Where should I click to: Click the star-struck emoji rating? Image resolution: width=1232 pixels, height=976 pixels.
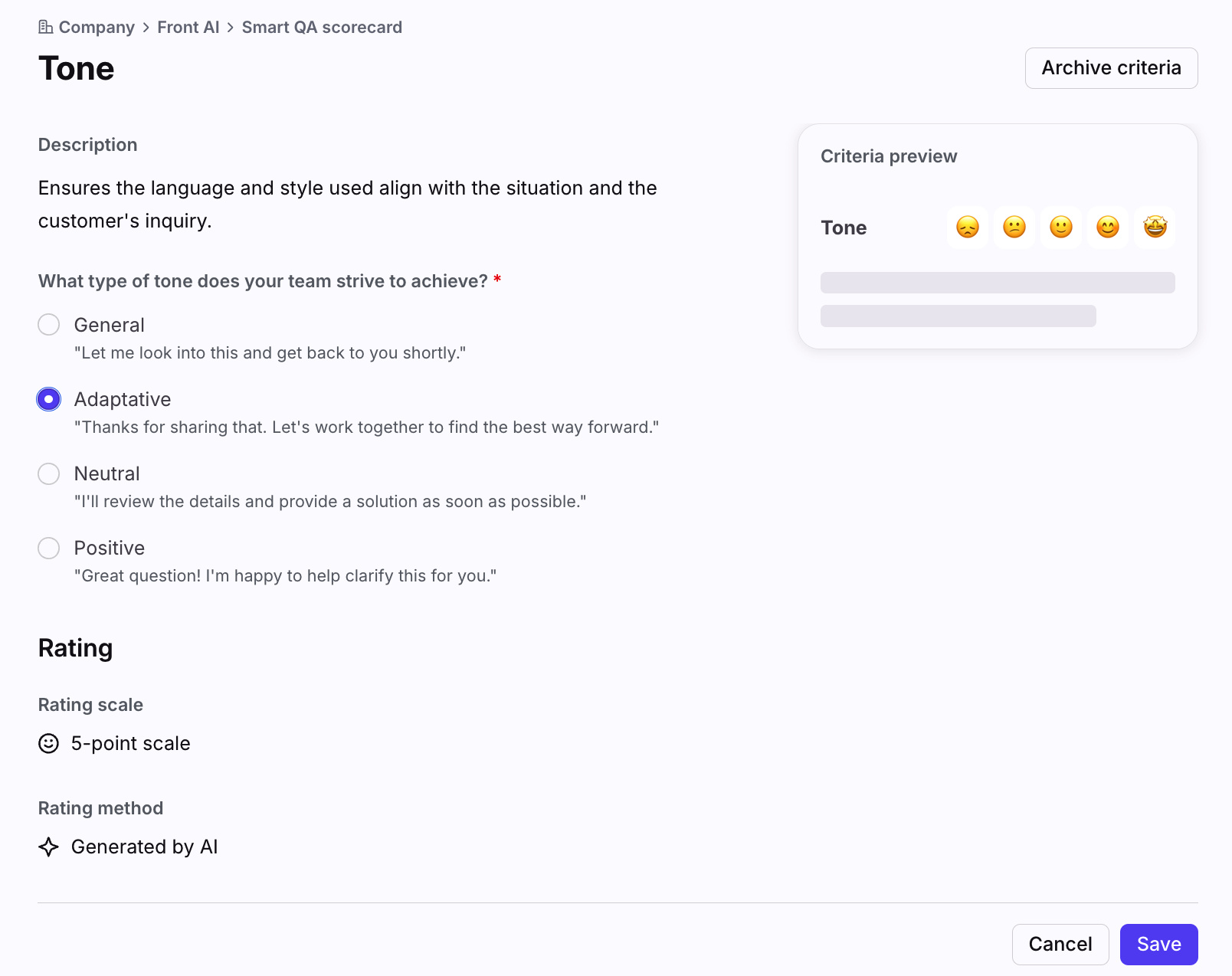click(x=1155, y=228)
